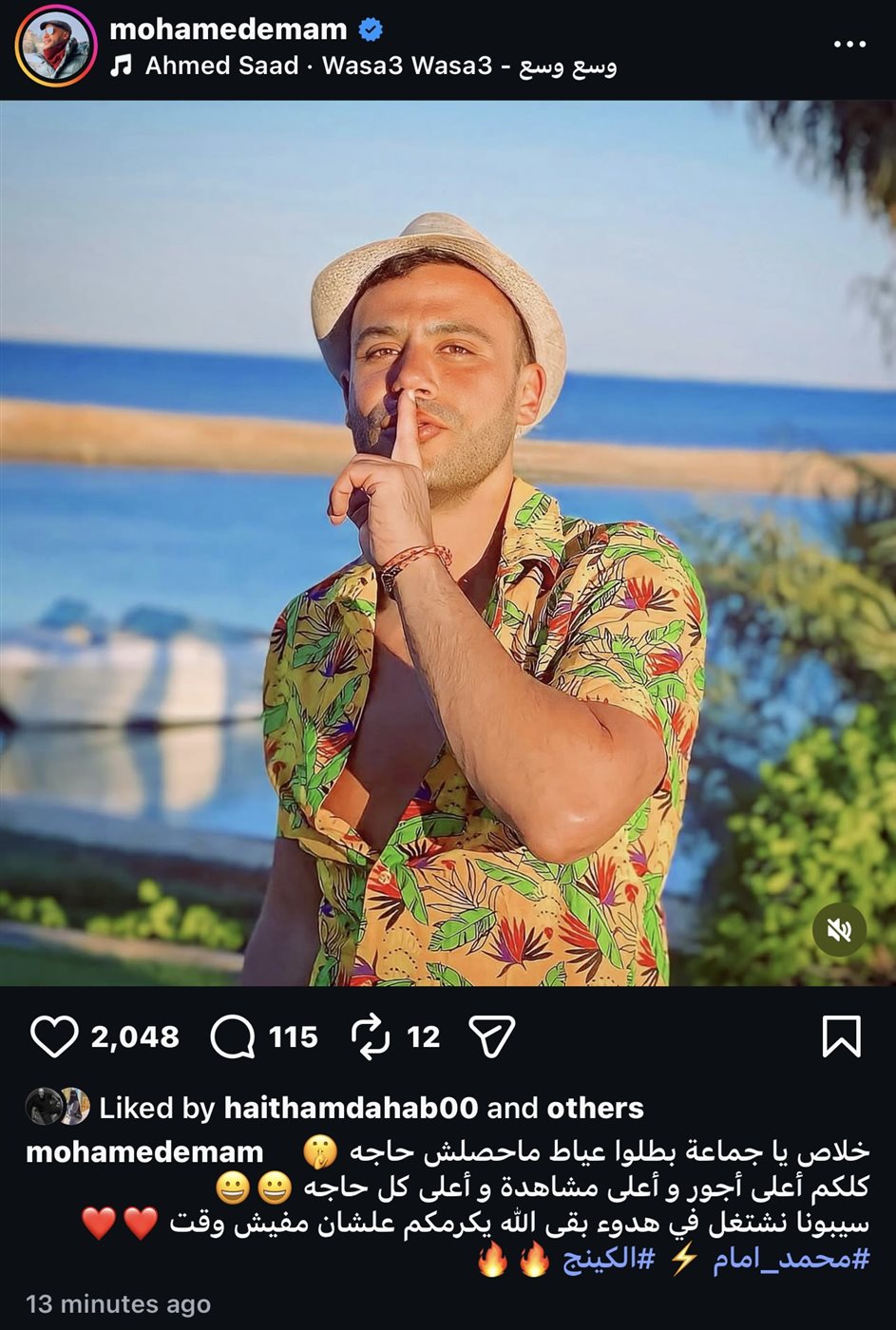
Task: Open mohamedemam profile picture story
Action: [x=56, y=46]
